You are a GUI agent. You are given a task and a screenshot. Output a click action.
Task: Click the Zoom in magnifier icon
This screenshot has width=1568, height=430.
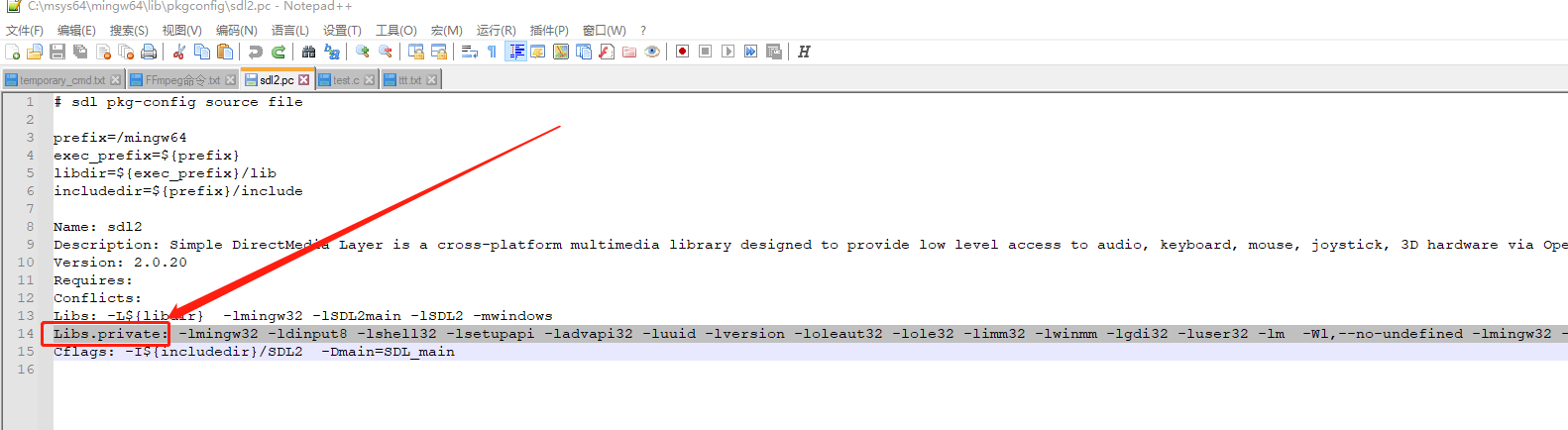coord(363,52)
